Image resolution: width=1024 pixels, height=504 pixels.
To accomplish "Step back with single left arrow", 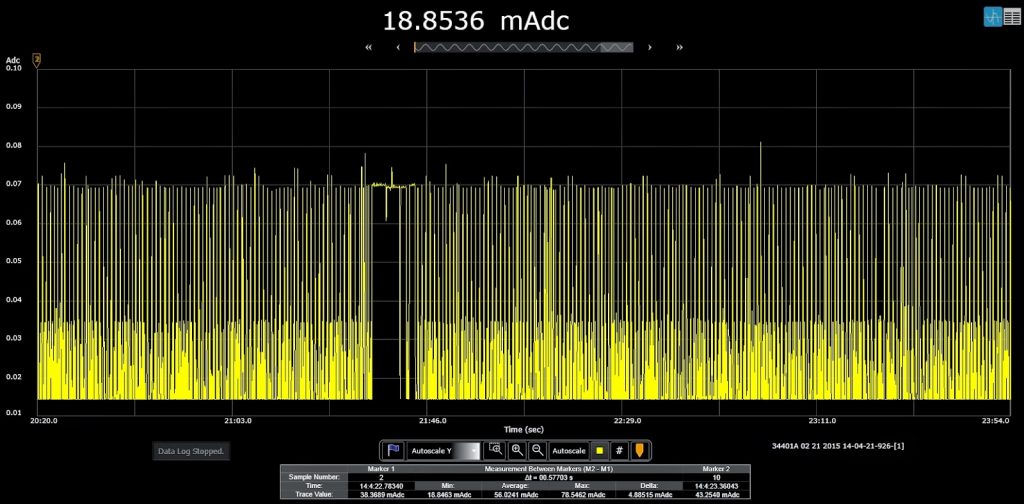I will [399, 47].
